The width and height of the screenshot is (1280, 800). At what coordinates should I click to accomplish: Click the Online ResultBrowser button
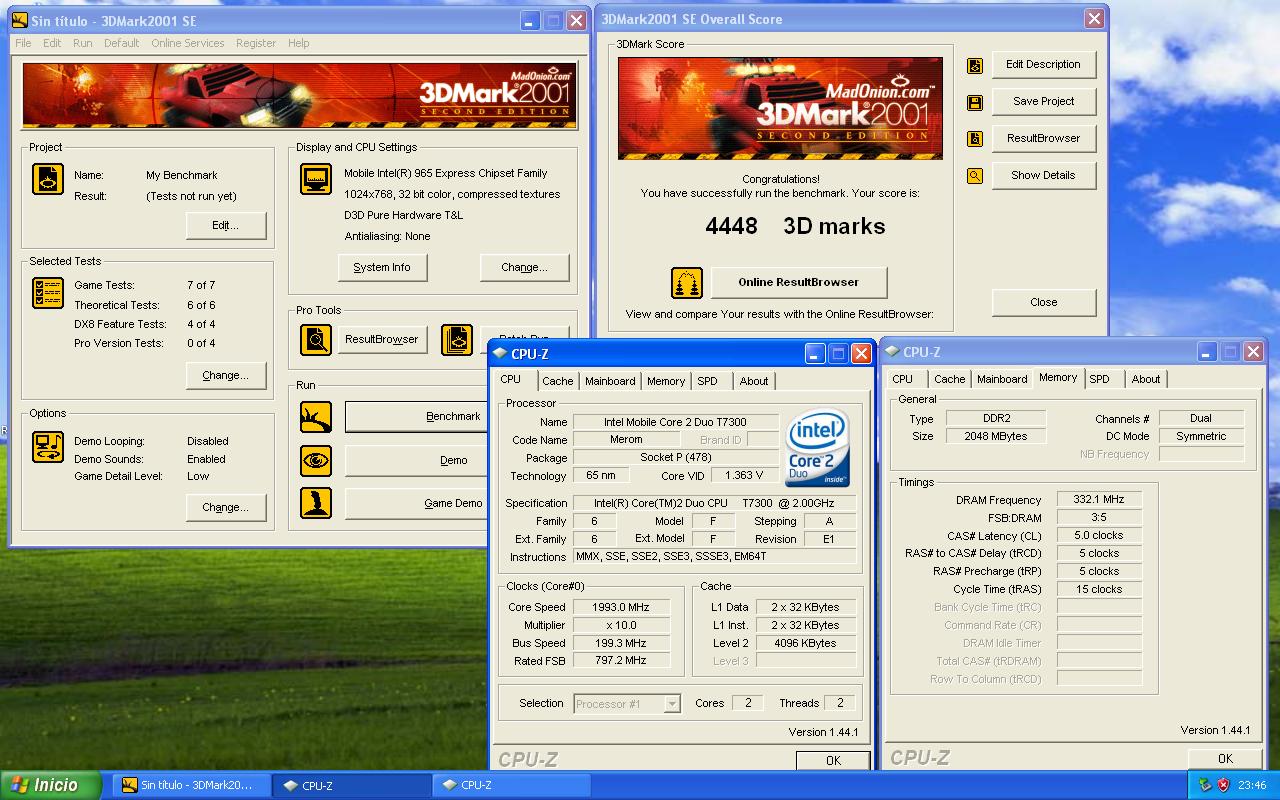(798, 282)
